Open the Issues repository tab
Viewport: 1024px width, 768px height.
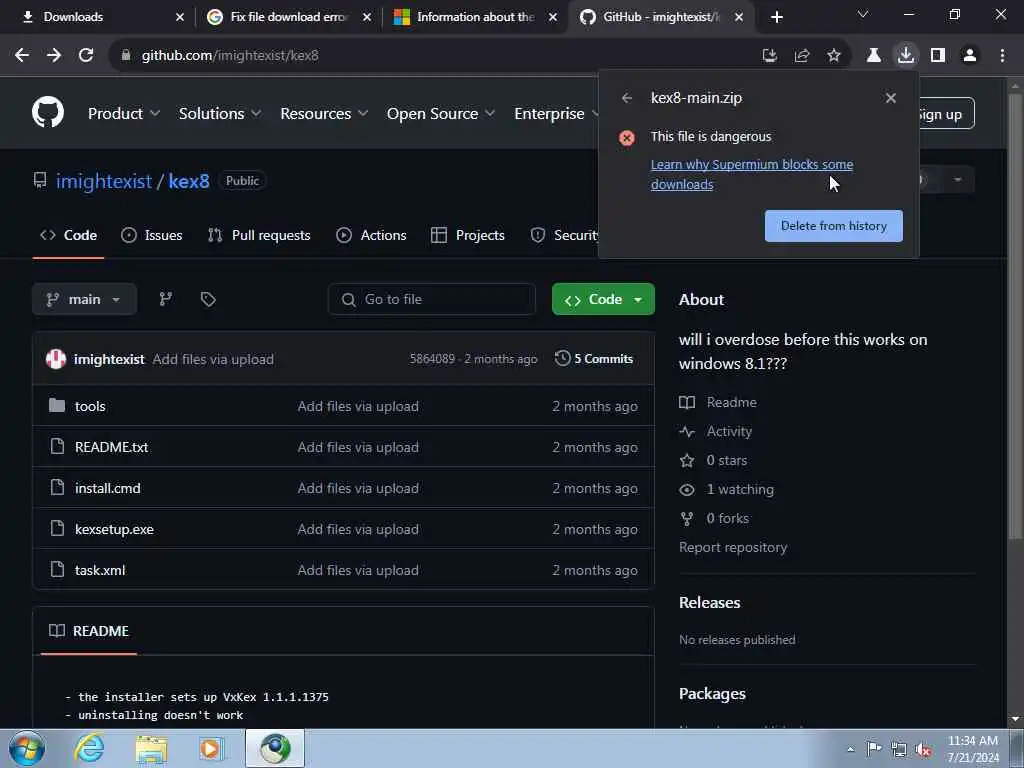coord(152,235)
